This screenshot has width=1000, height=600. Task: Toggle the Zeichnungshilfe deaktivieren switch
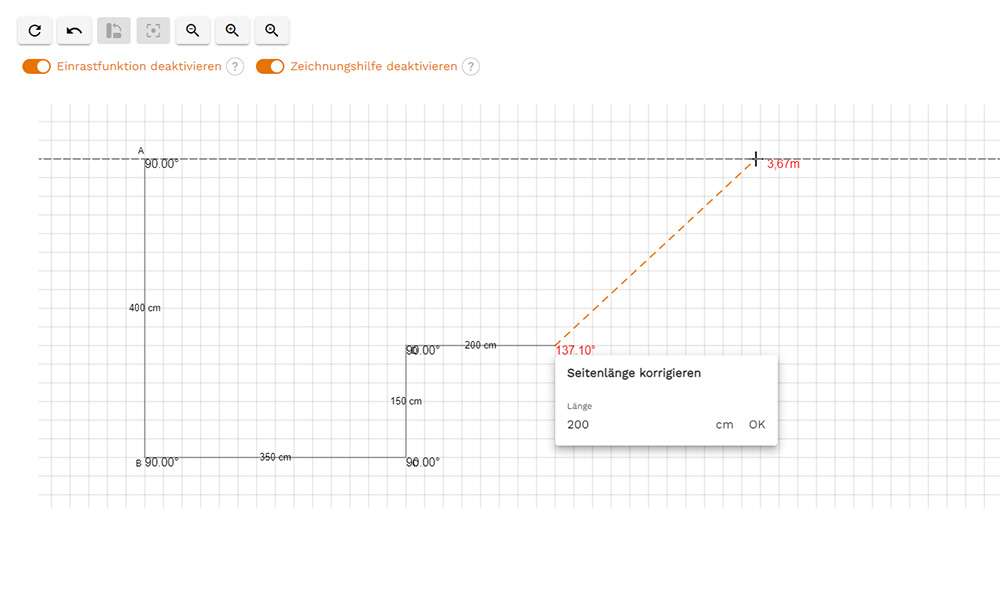(x=271, y=66)
